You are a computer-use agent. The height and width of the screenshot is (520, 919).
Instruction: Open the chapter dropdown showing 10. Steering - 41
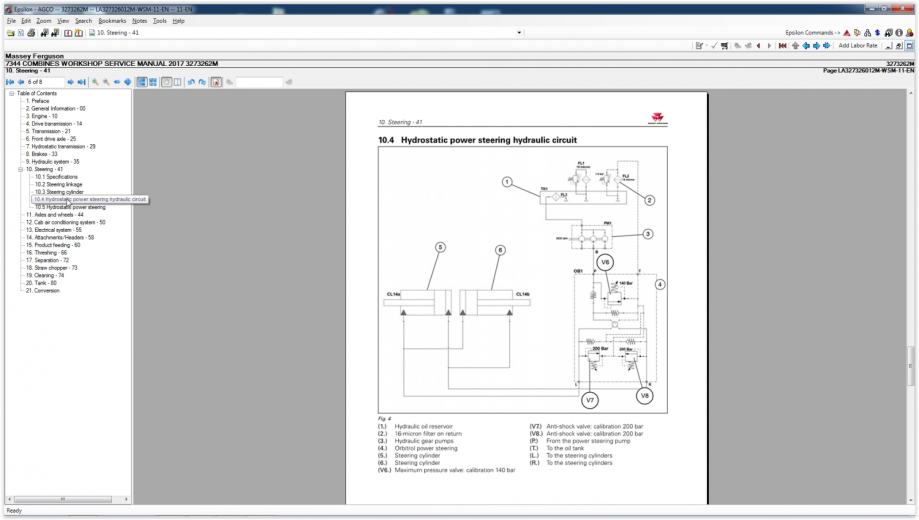519,33
